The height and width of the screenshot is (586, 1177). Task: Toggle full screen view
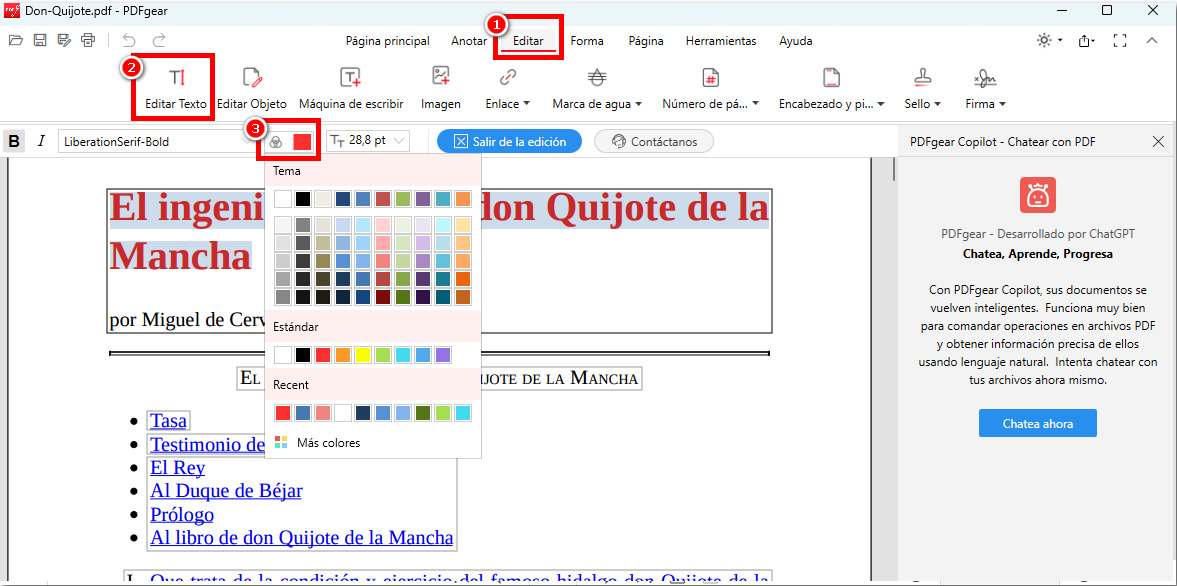tap(1120, 40)
